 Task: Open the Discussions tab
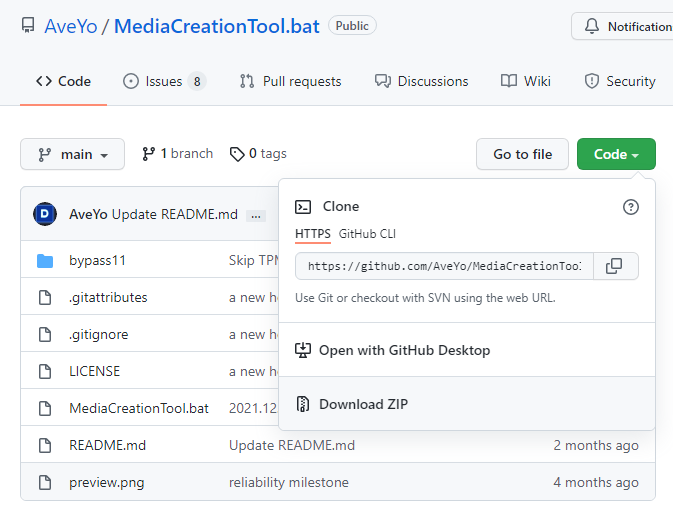pos(421,81)
